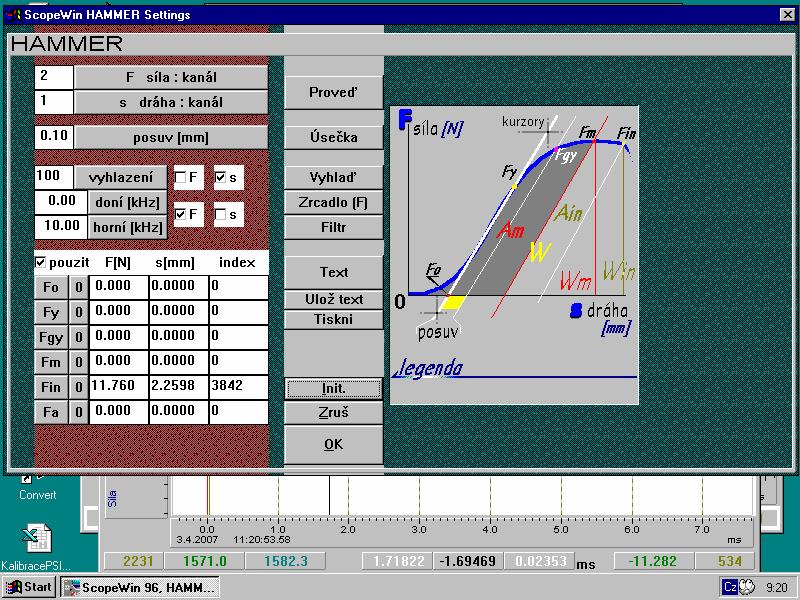Click the Proveď button
This screenshot has height=600, width=800.
click(x=334, y=92)
